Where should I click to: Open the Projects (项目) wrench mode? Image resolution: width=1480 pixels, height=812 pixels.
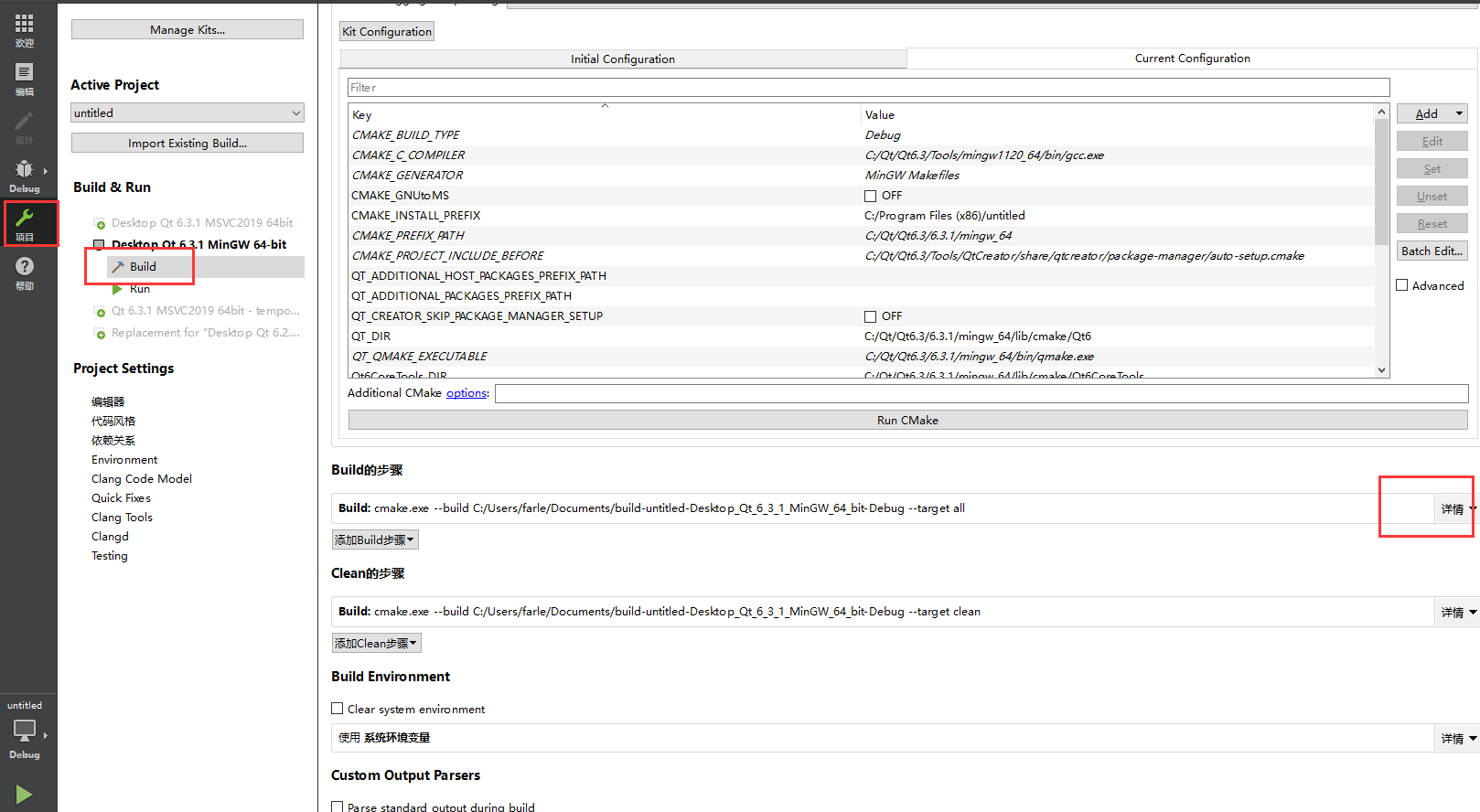point(25,224)
